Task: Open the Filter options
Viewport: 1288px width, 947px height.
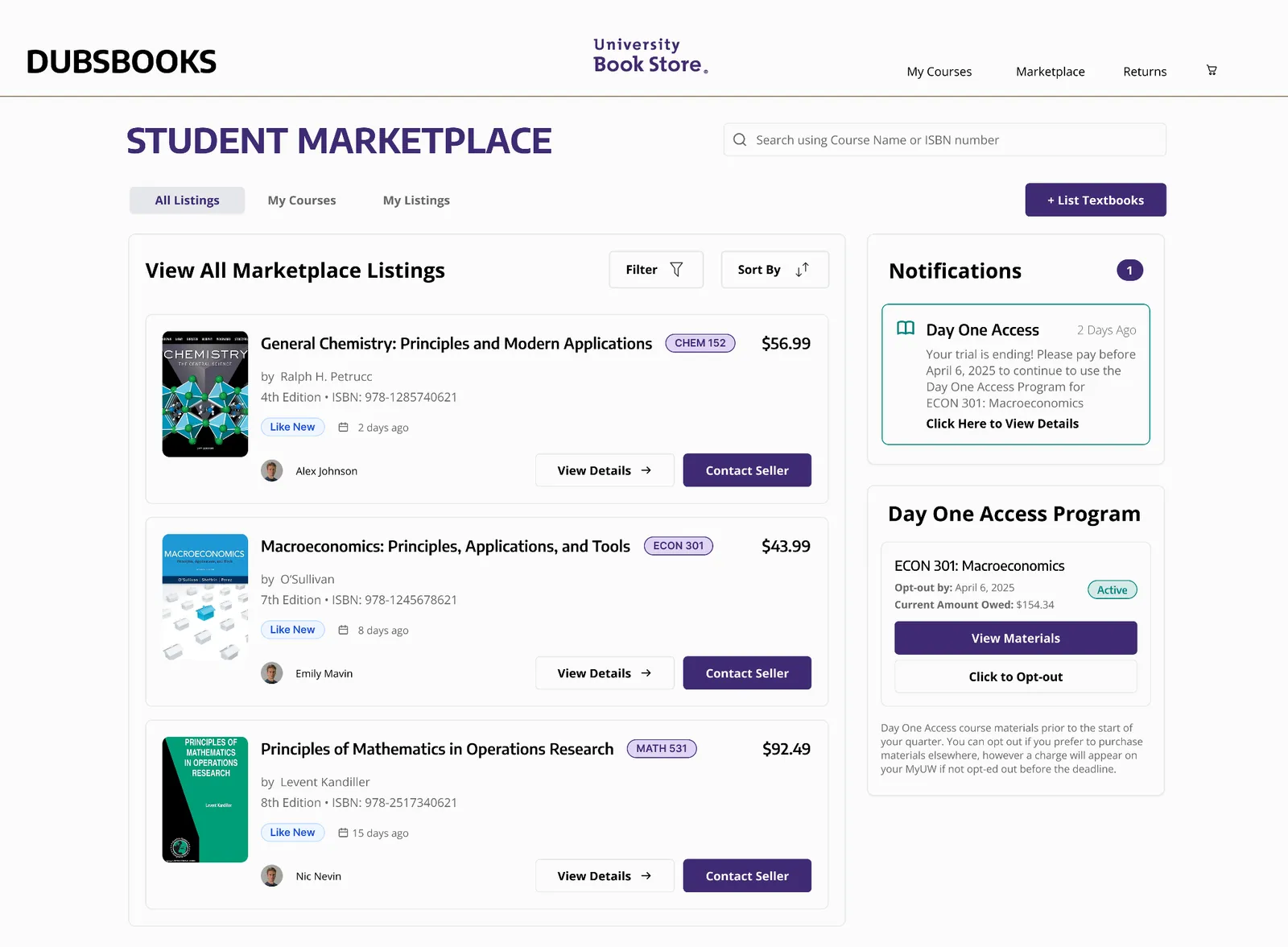Action: click(x=656, y=270)
